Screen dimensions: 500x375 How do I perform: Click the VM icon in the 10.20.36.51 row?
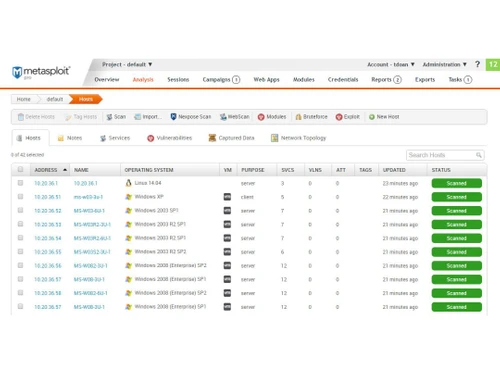pyautogui.click(x=227, y=197)
